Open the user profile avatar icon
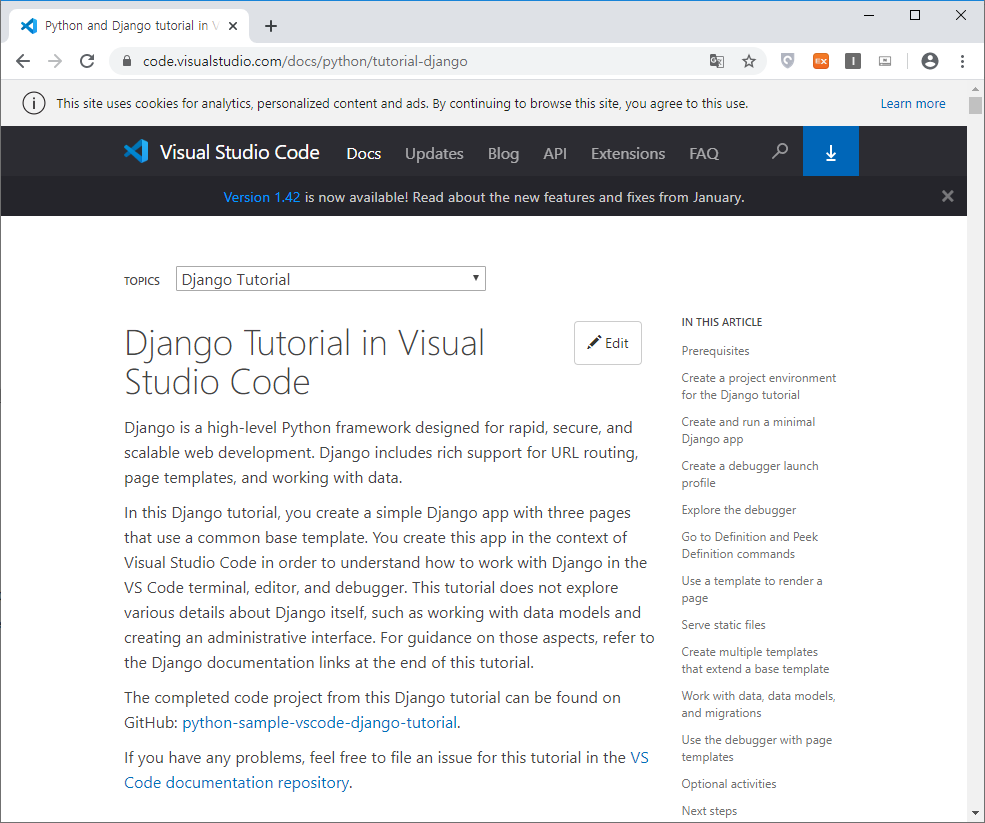The image size is (985, 823). pos(930,61)
